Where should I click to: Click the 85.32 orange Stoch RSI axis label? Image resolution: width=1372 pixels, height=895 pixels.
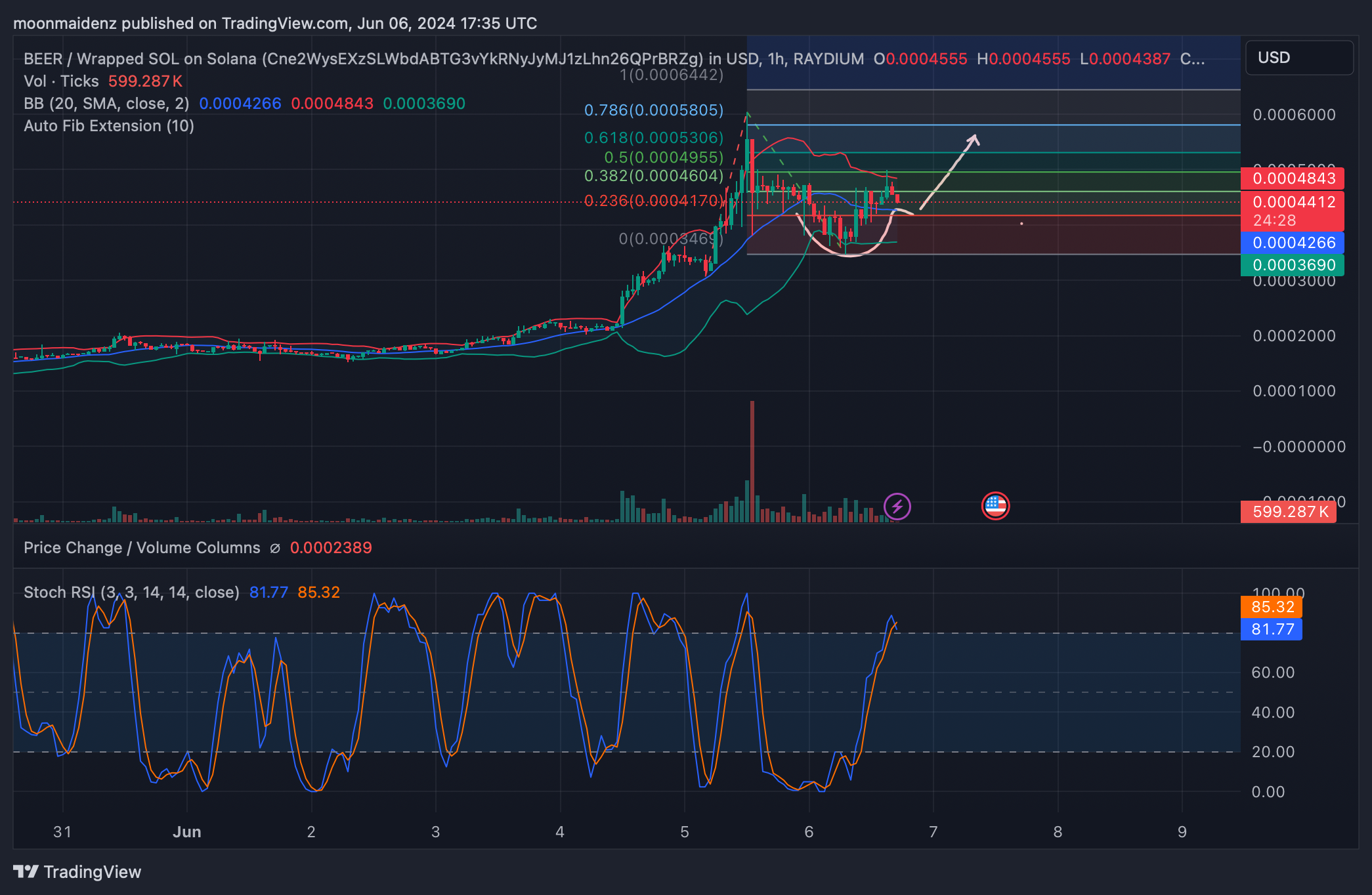pos(1272,607)
